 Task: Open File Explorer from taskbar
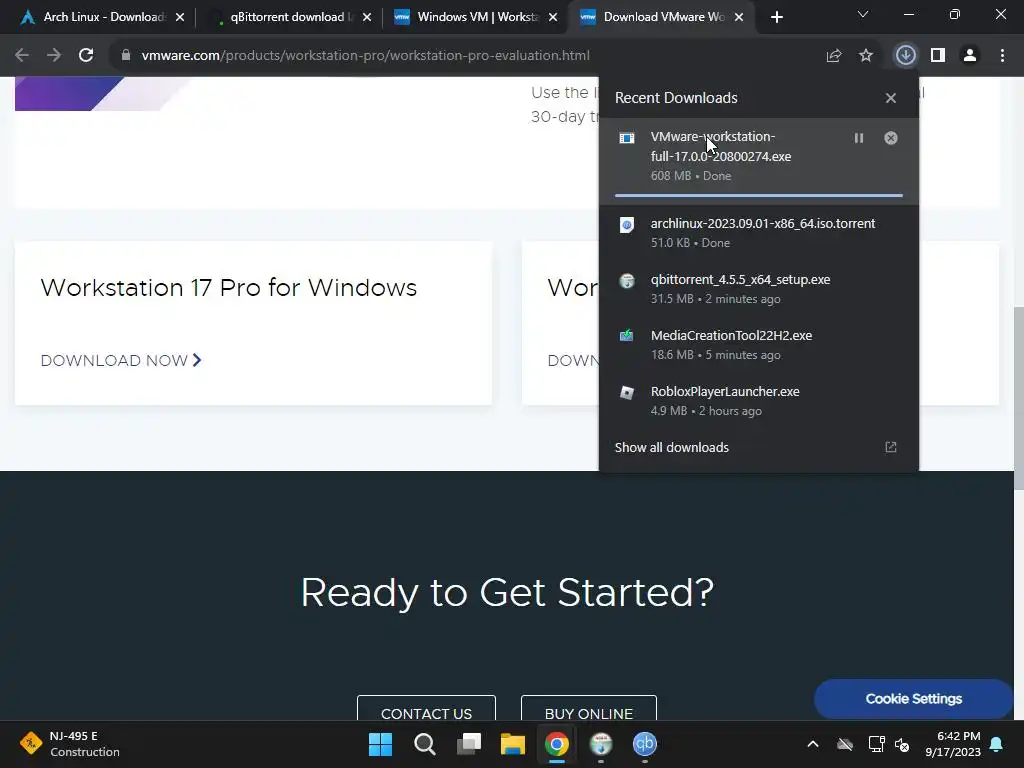point(513,744)
